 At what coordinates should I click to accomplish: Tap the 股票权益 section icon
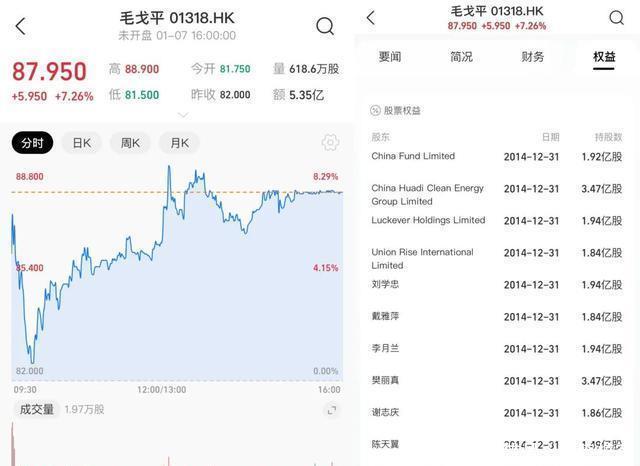click(x=375, y=111)
